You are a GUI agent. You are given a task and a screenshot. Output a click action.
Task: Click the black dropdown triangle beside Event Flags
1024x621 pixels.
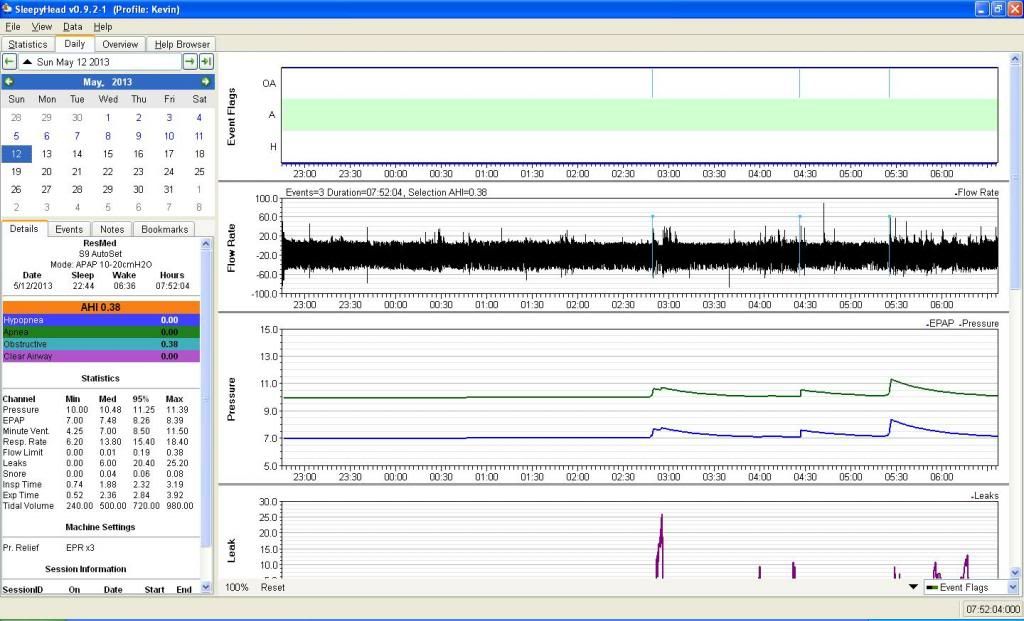point(914,587)
